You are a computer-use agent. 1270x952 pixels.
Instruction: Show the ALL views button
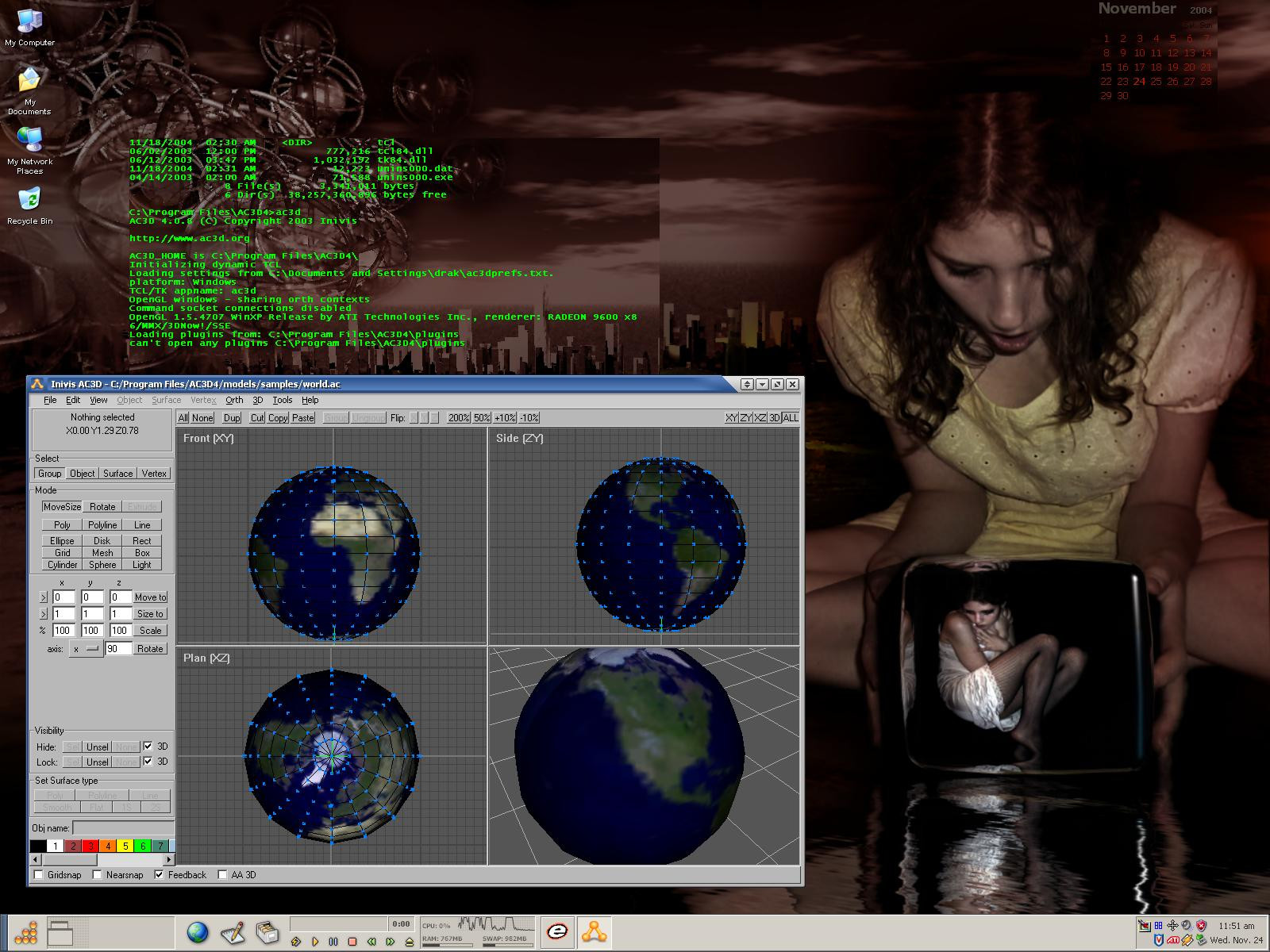[791, 418]
